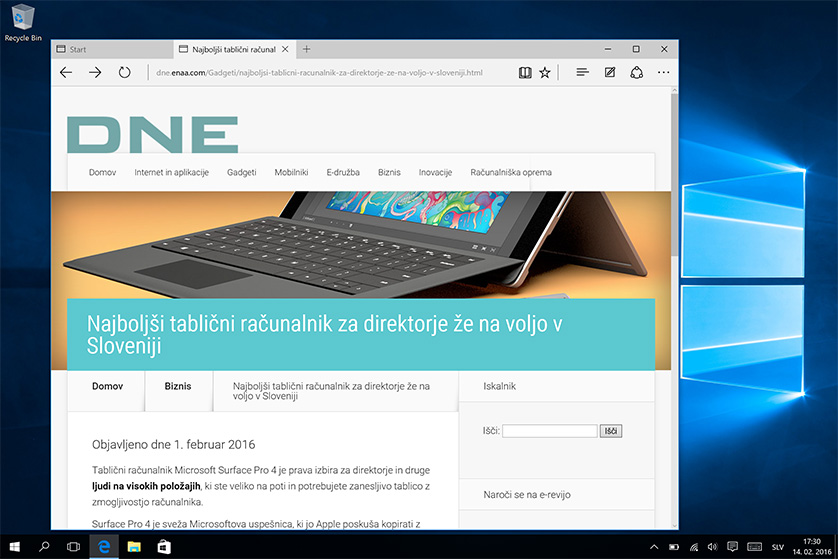Open network status tray icon

[x=694, y=547]
